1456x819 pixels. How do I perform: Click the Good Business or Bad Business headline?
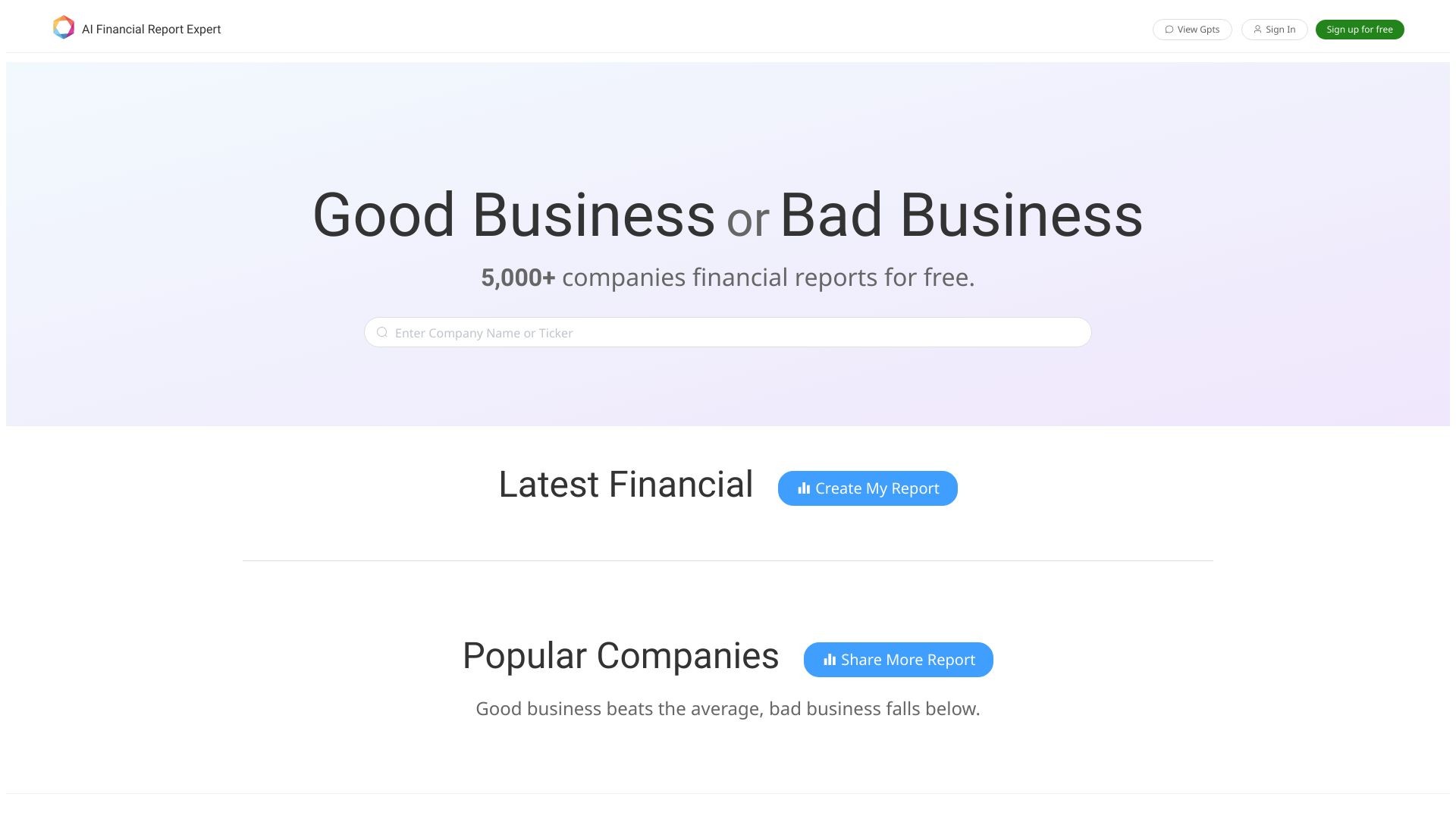pos(728,215)
